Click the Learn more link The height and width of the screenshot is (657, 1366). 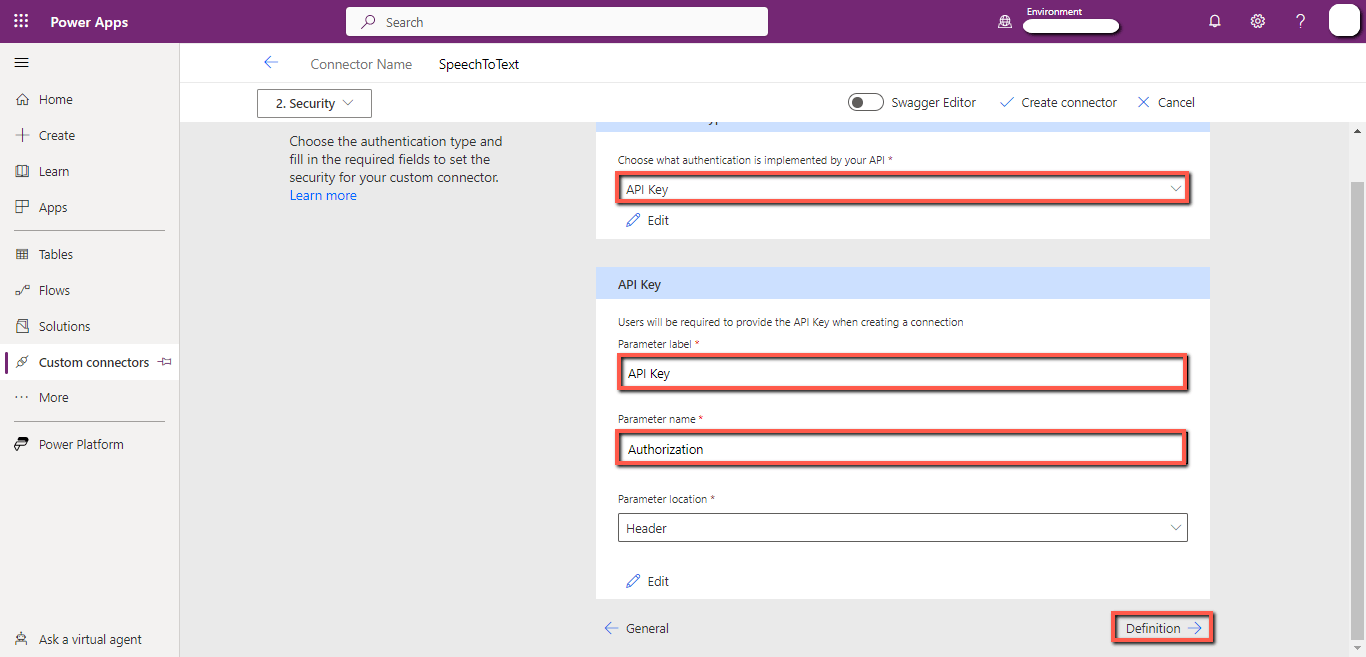[323, 195]
